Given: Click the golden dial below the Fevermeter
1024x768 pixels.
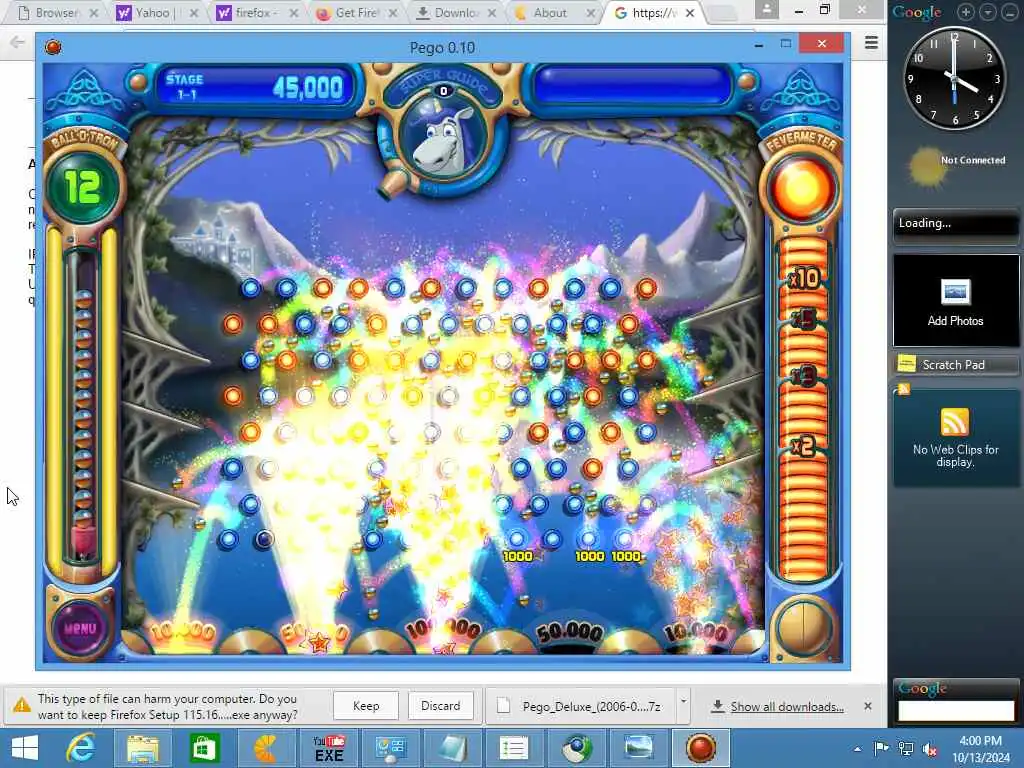Looking at the screenshot, I should click(x=803, y=628).
